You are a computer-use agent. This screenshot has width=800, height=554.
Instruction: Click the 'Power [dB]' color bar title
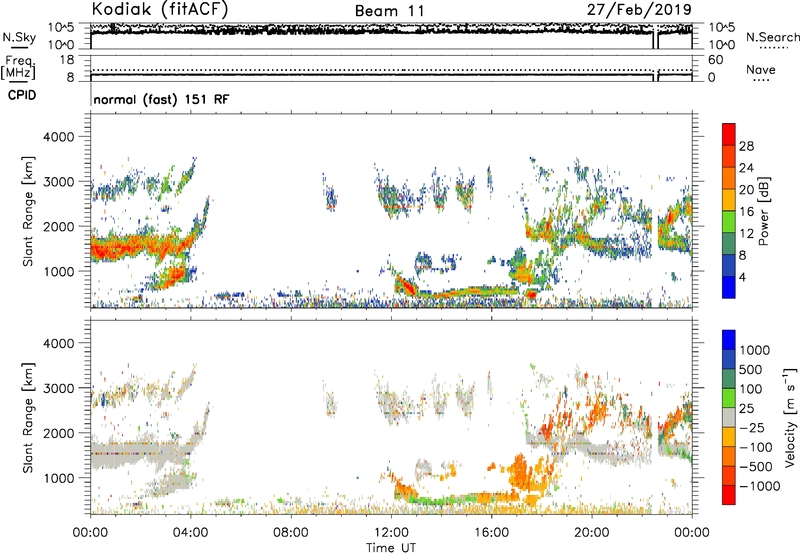763,211
